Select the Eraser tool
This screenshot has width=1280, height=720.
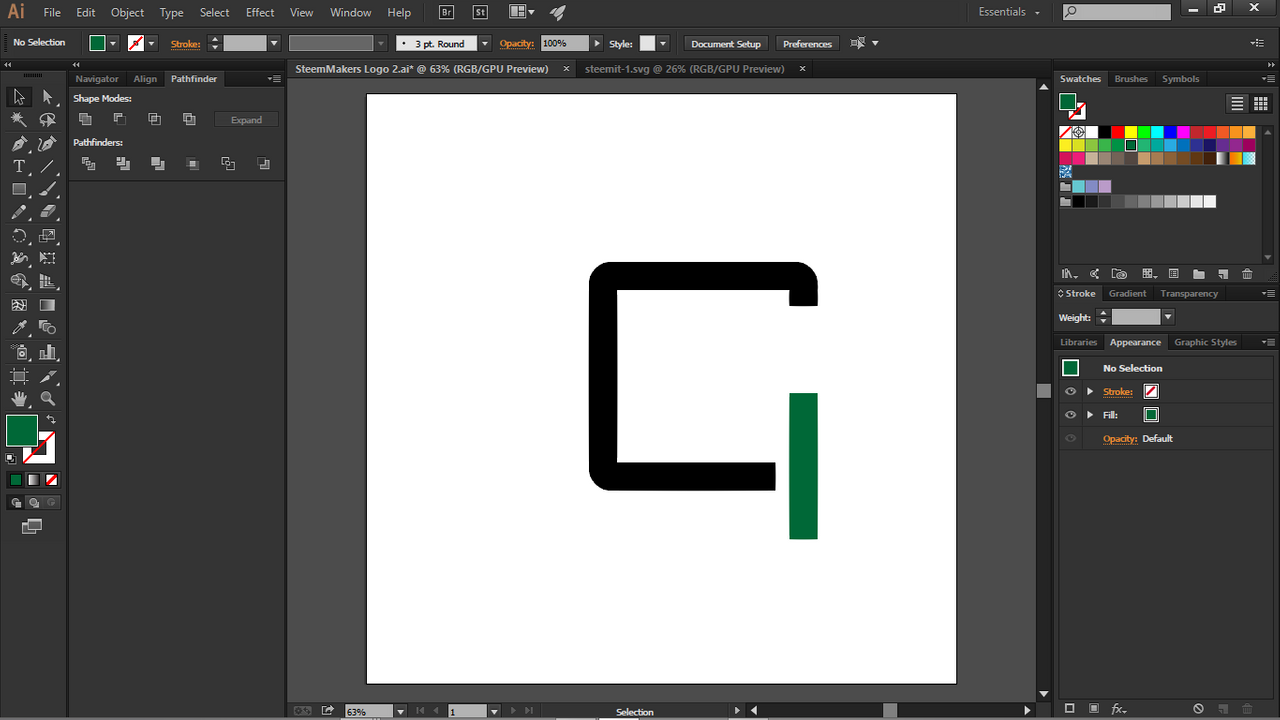(47, 212)
